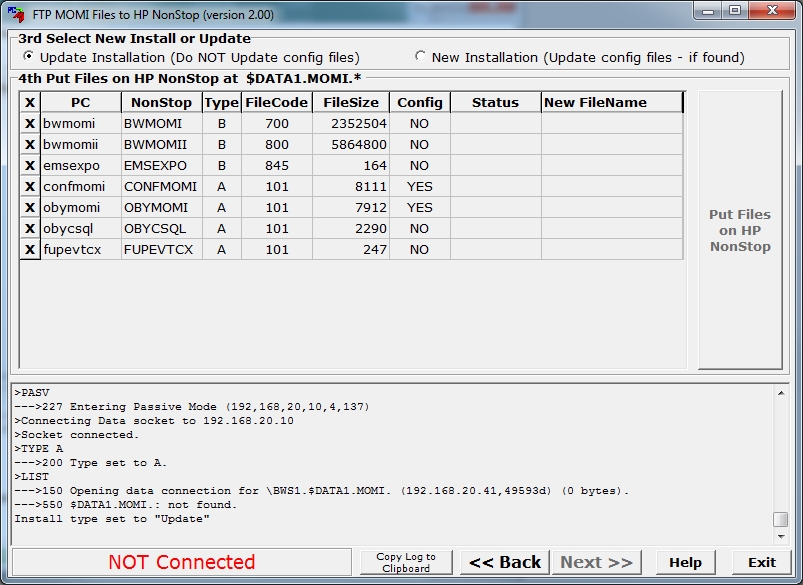Select Update Installation radio button
803x585 pixels.
tap(28, 57)
